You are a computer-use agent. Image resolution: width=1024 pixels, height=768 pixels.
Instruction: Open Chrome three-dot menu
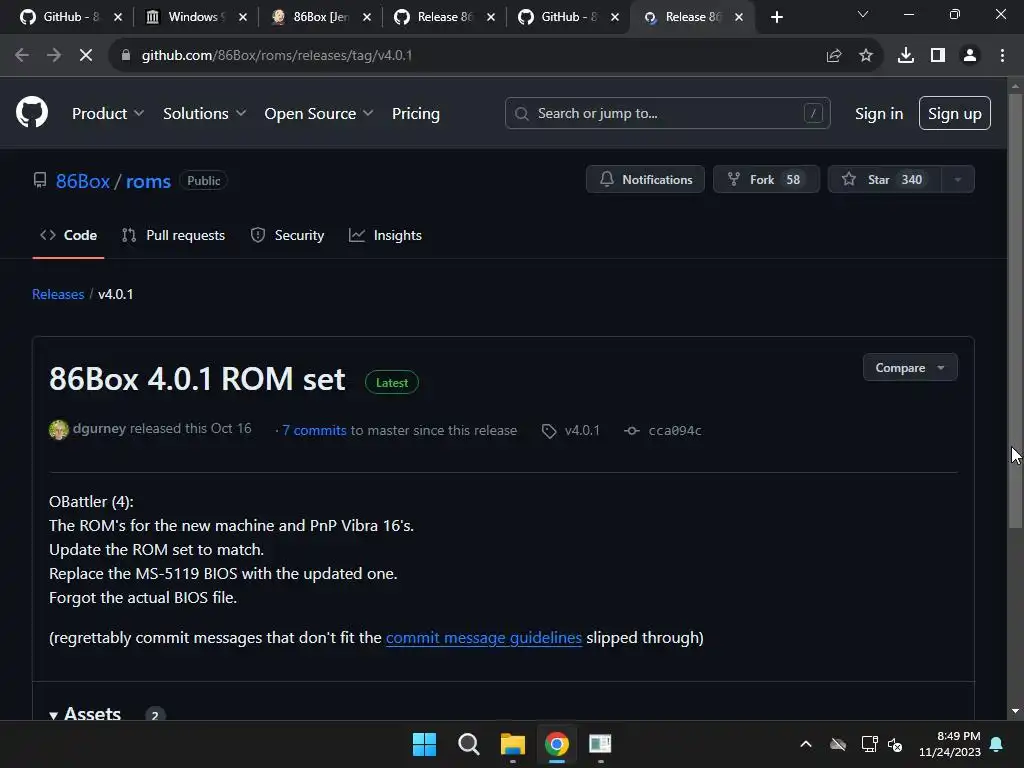1002,56
